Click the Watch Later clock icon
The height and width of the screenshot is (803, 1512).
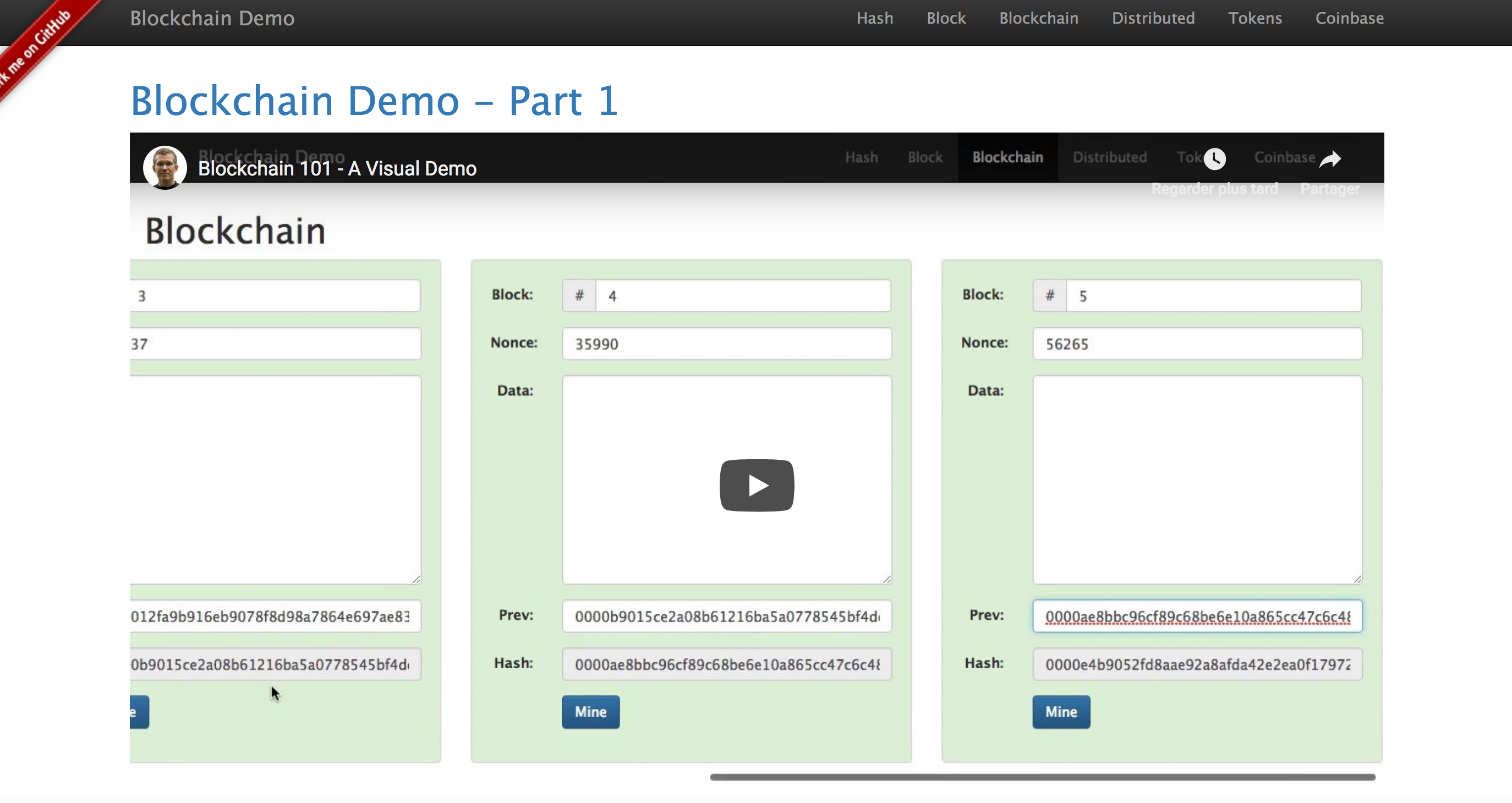(x=1214, y=158)
